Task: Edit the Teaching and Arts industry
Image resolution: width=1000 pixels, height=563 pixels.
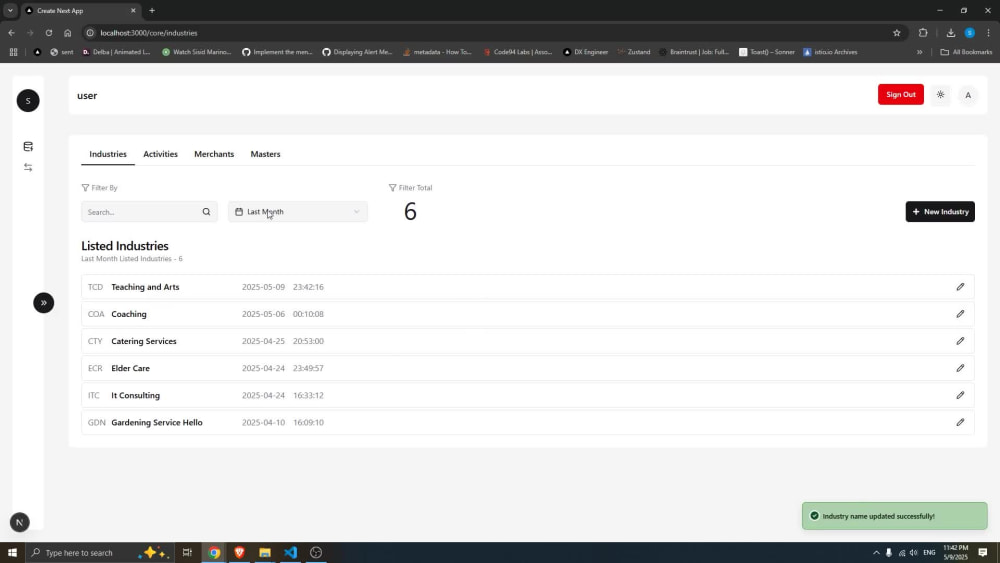Action: pyautogui.click(x=960, y=287)
